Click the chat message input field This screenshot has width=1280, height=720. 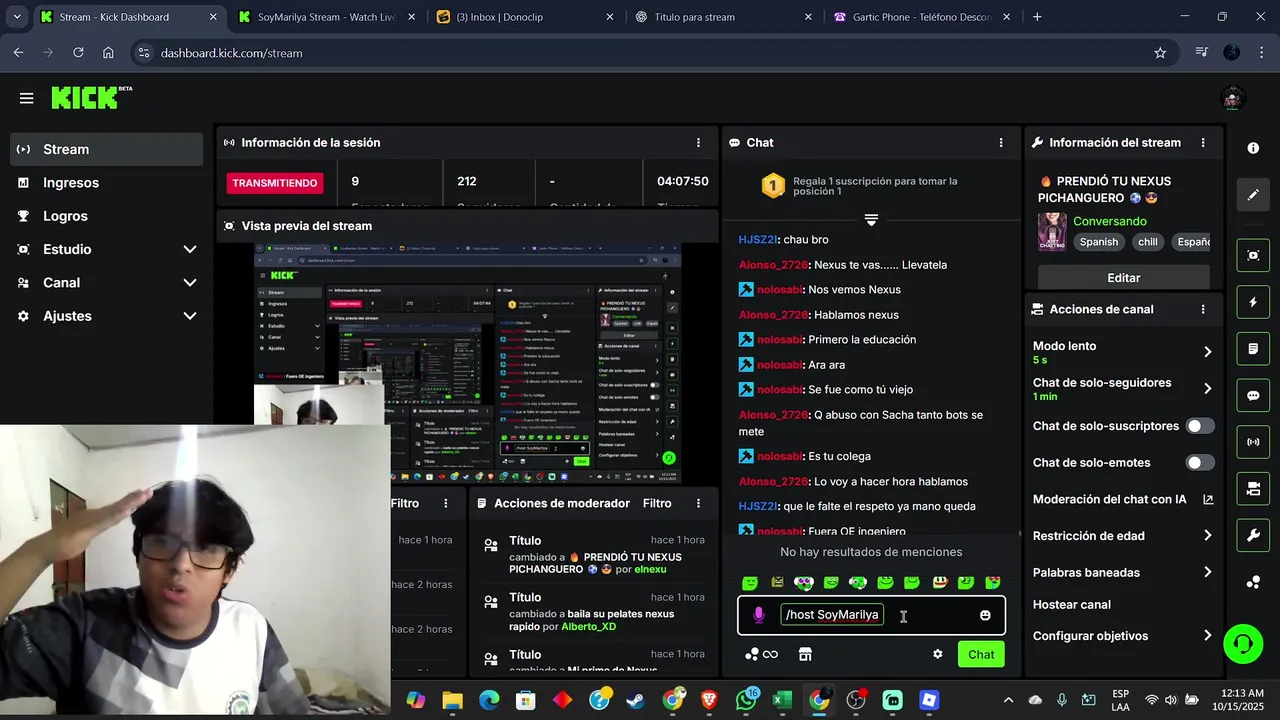872,615
